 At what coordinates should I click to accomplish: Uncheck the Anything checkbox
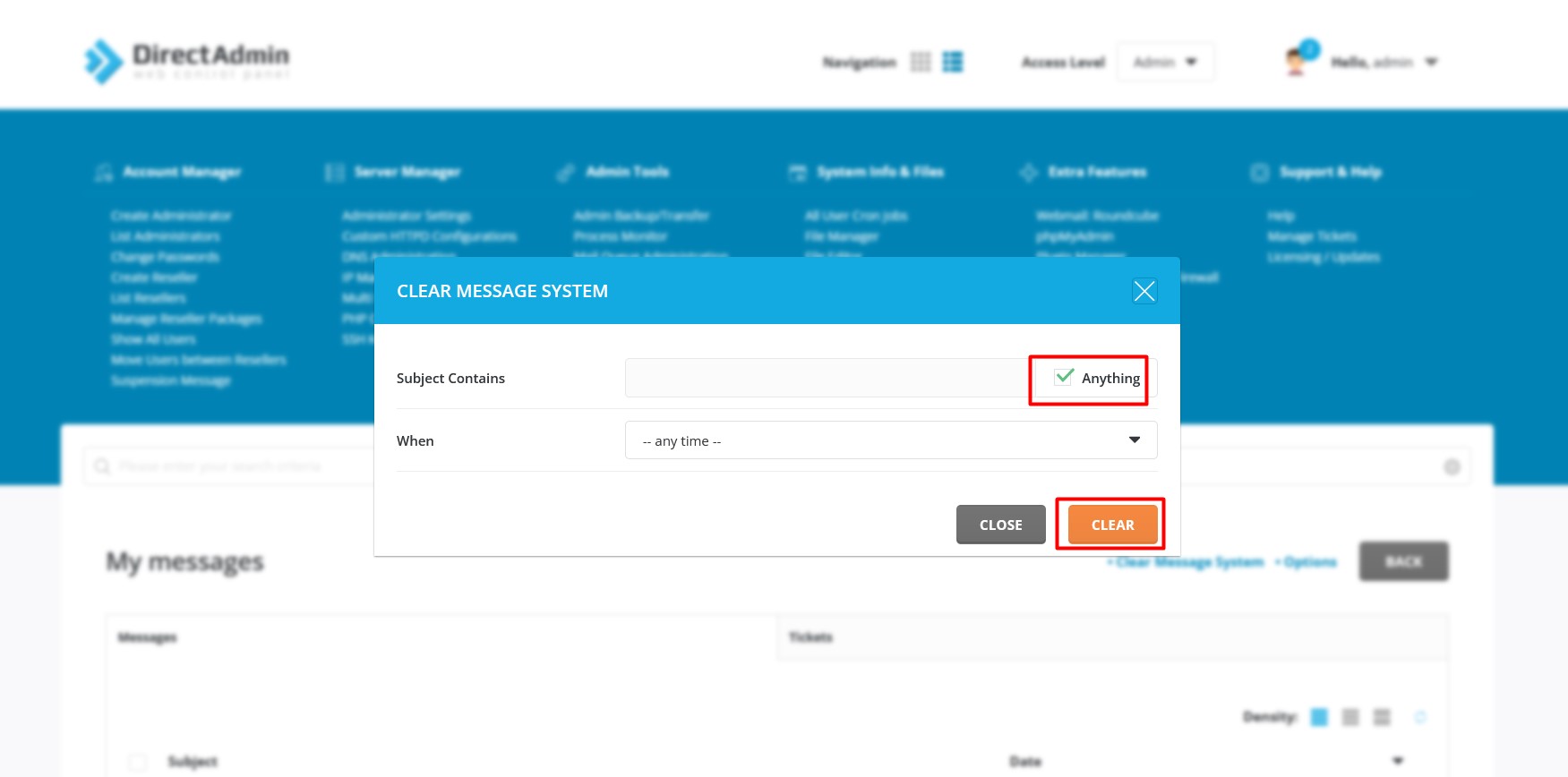(x=1064, y=377)
